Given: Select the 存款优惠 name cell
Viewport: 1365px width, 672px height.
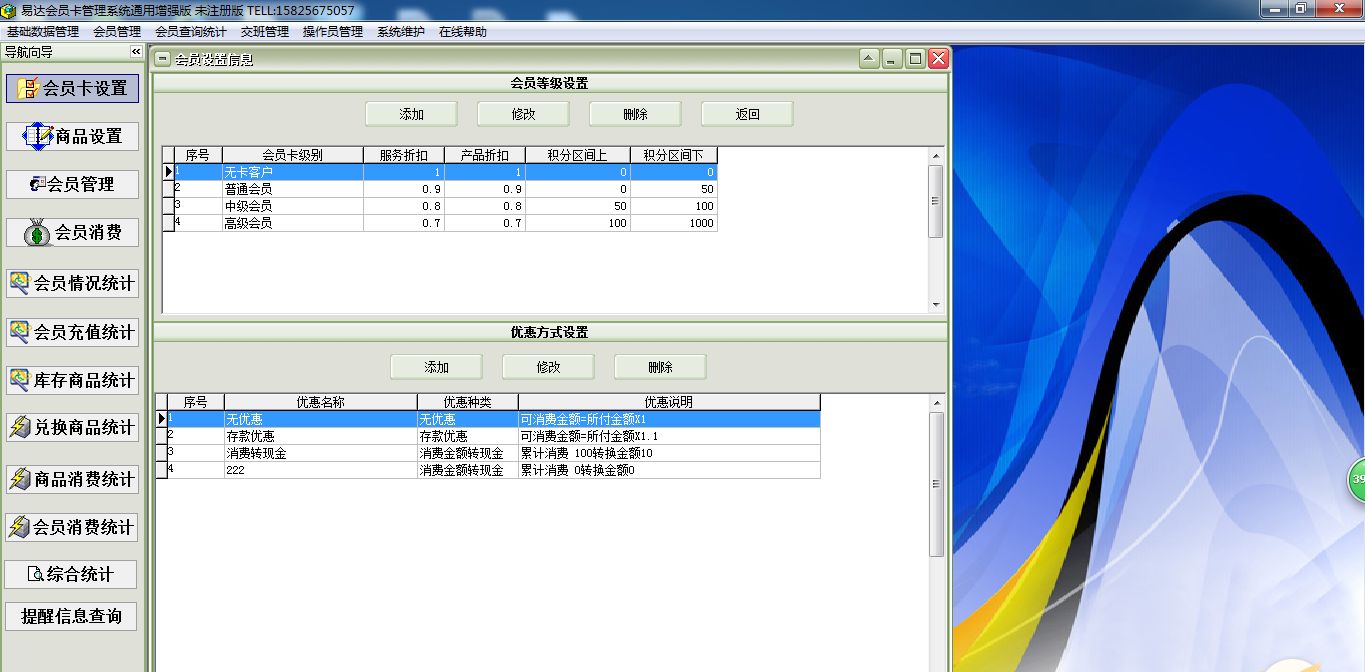Looking at the screenshot, I should point(321,436).
